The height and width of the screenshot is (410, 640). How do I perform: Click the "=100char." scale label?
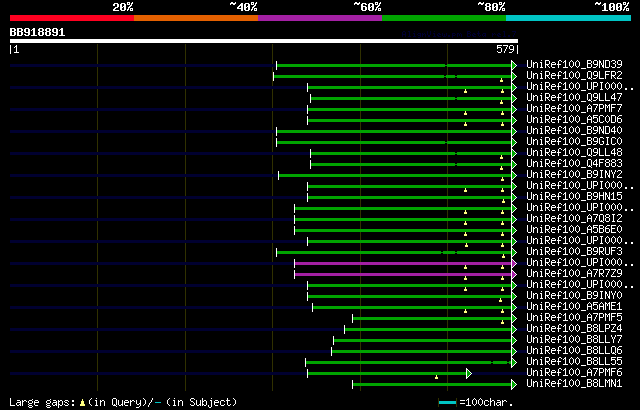tap(486, 403)
